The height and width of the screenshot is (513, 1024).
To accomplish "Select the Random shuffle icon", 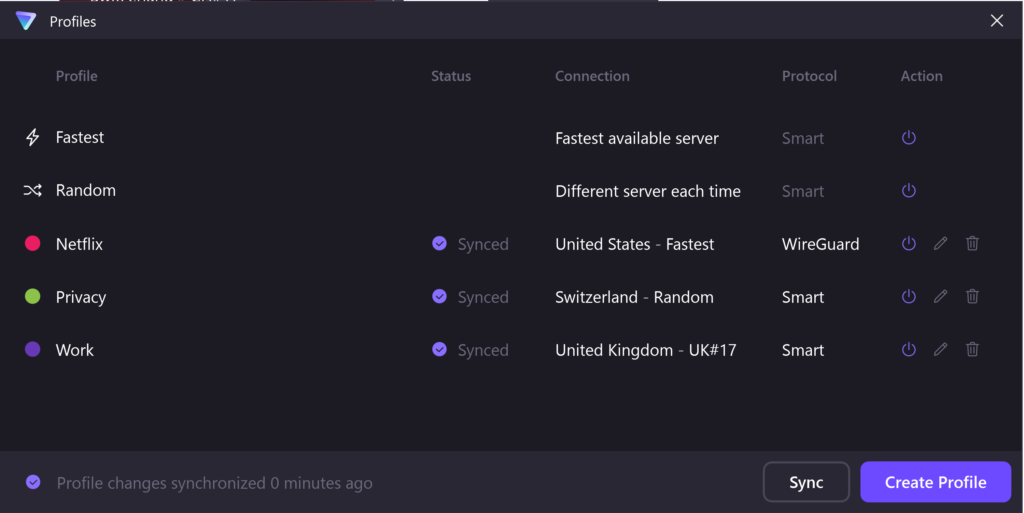I will 33,191.
